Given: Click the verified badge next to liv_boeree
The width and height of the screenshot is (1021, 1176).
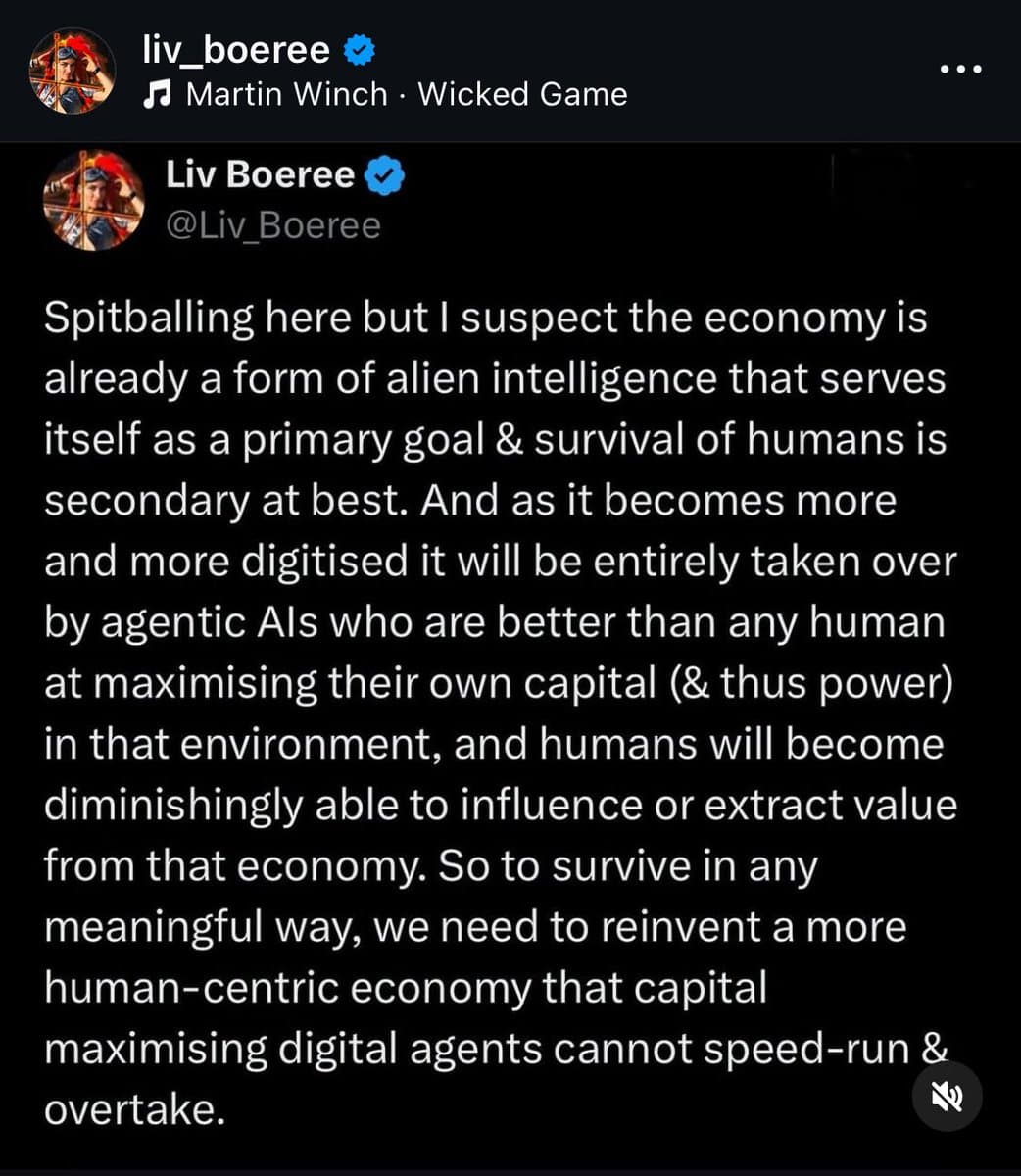Looking at the screenshot, I should pos(361,49).
